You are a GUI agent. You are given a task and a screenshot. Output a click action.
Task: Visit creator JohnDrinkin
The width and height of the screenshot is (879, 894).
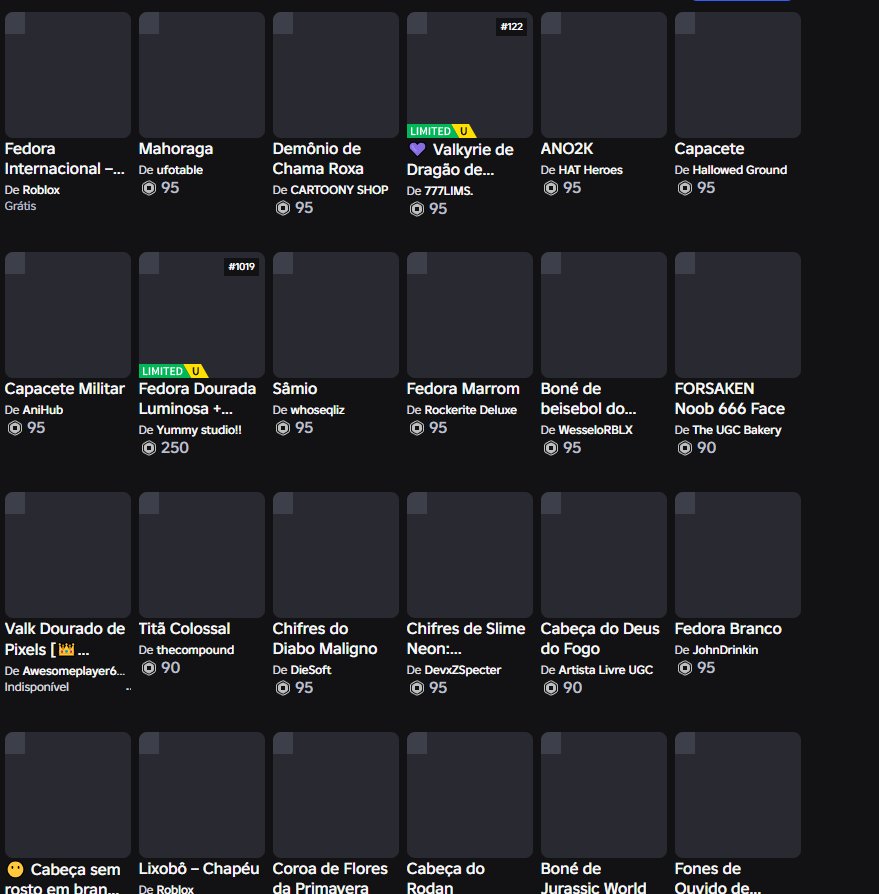point(725,650)
